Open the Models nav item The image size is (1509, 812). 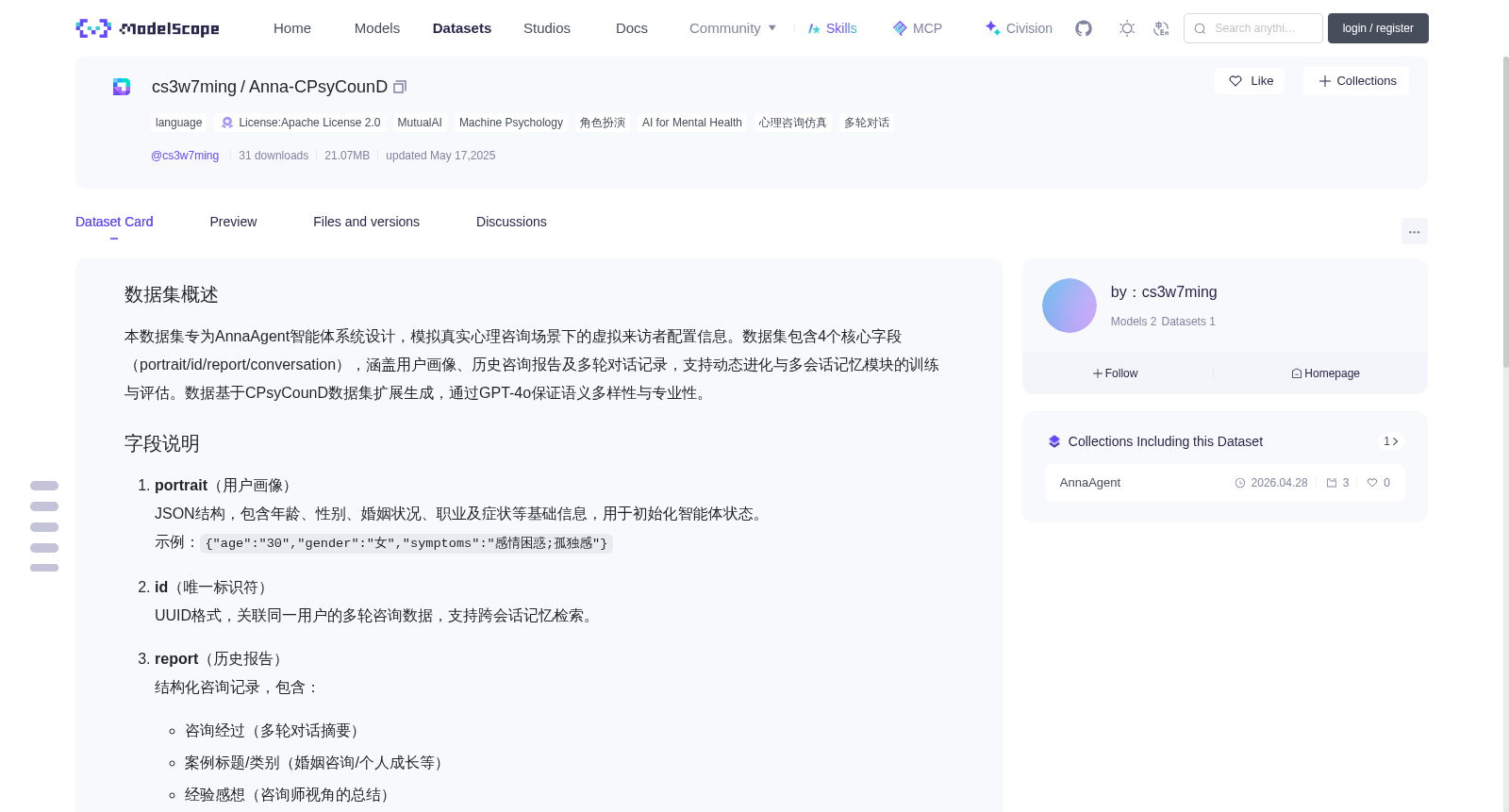click(377, 28)
